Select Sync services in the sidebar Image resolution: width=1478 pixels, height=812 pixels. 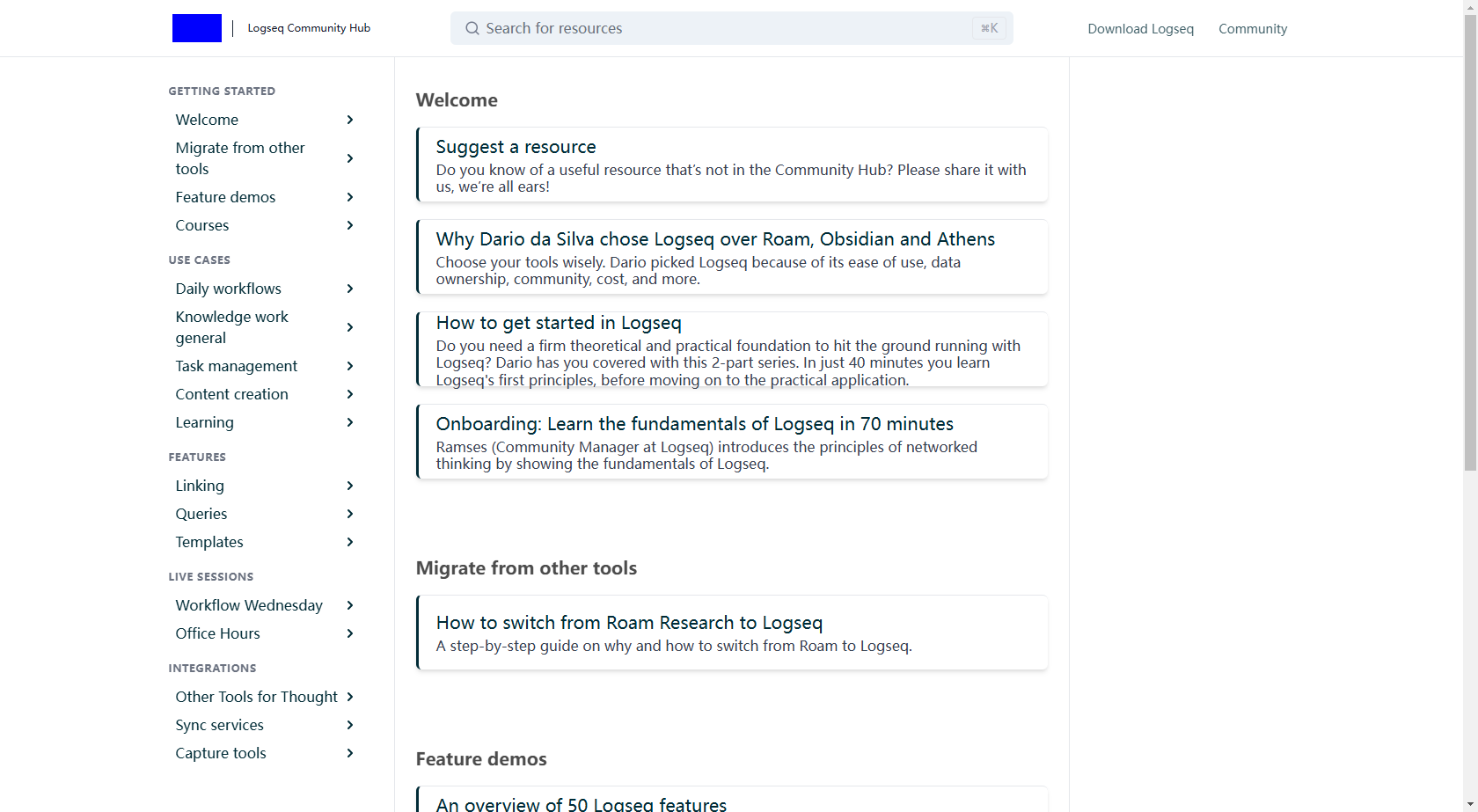point(219,725)
